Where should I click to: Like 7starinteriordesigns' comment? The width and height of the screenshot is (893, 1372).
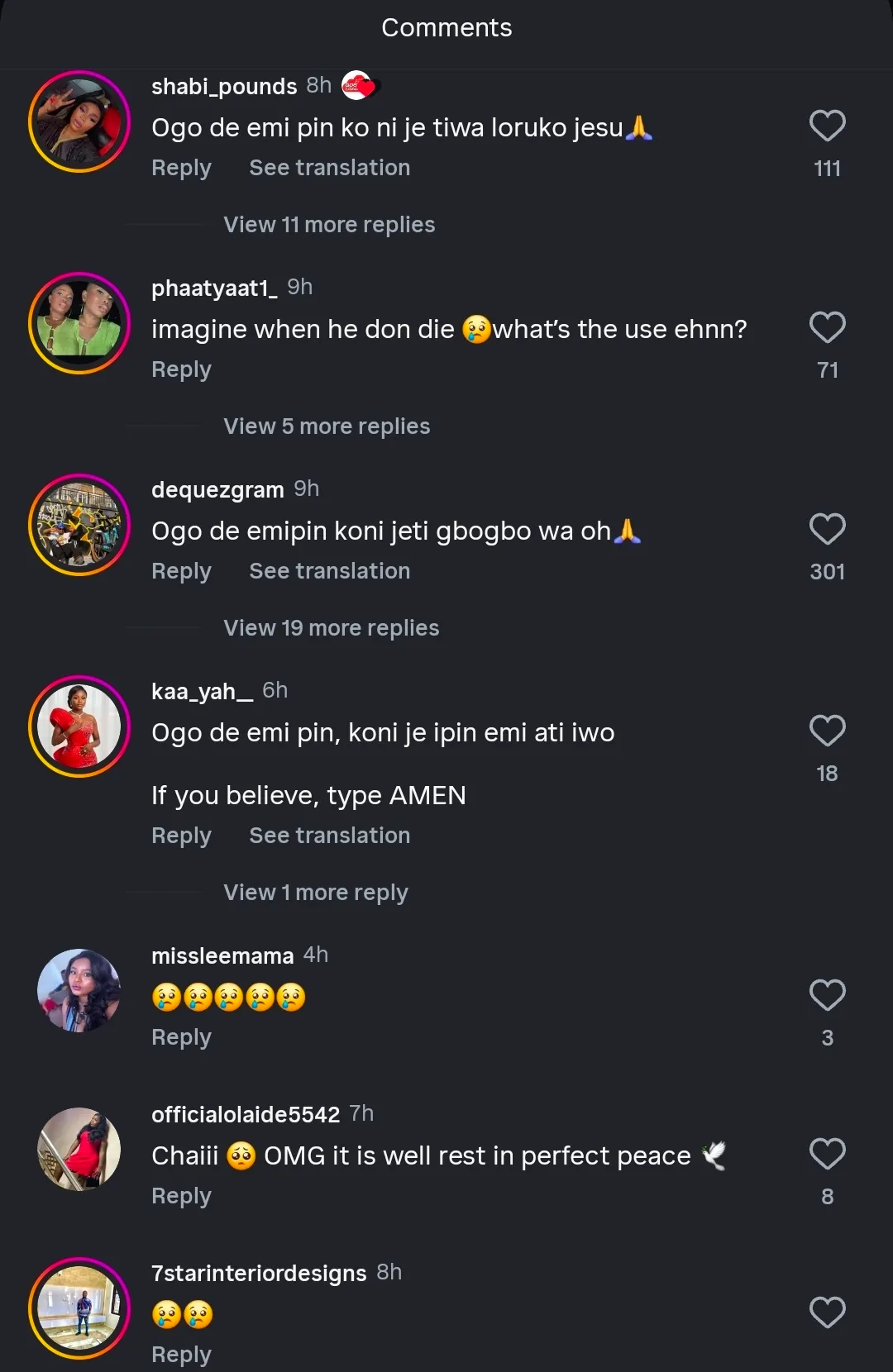coord(827,1313)
